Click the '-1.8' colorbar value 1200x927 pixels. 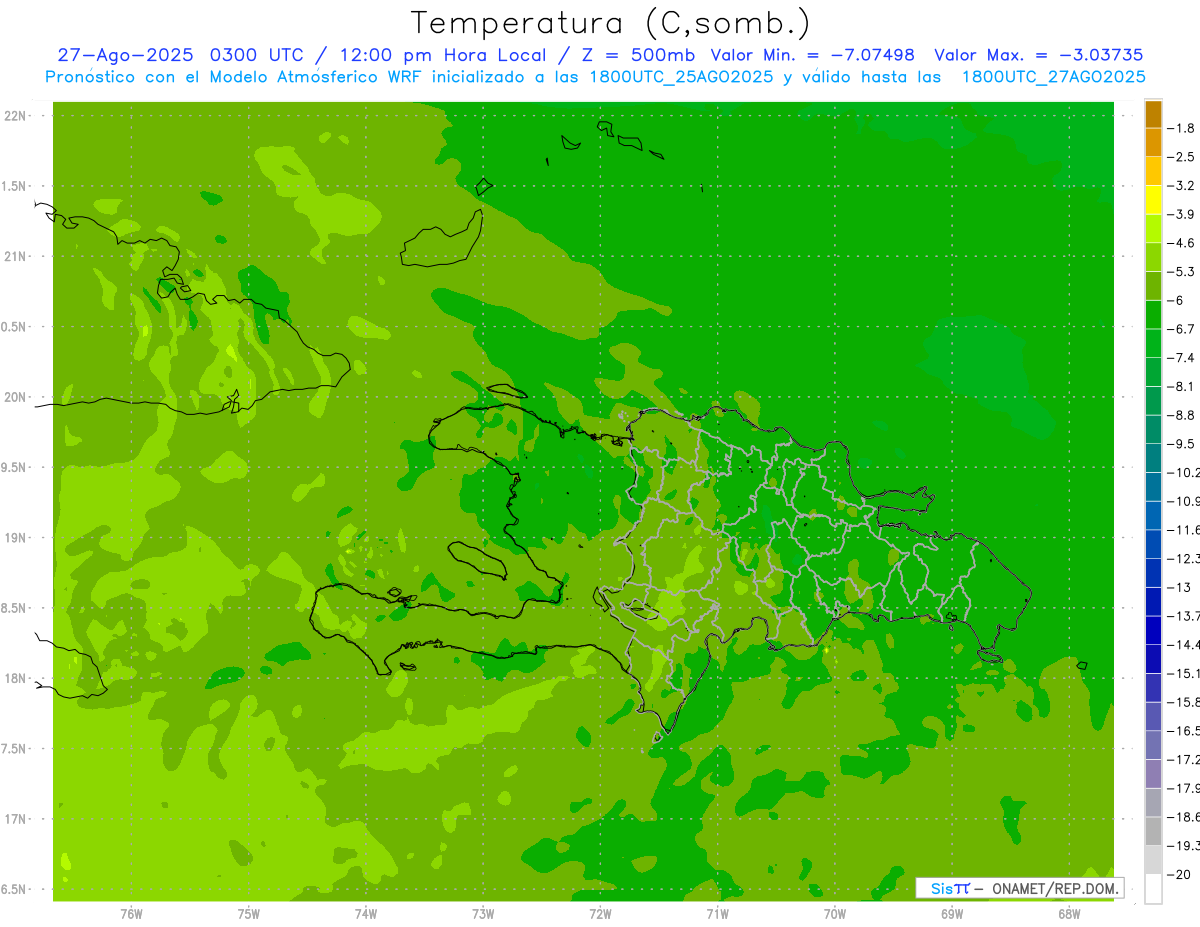tap(1182, 128)
